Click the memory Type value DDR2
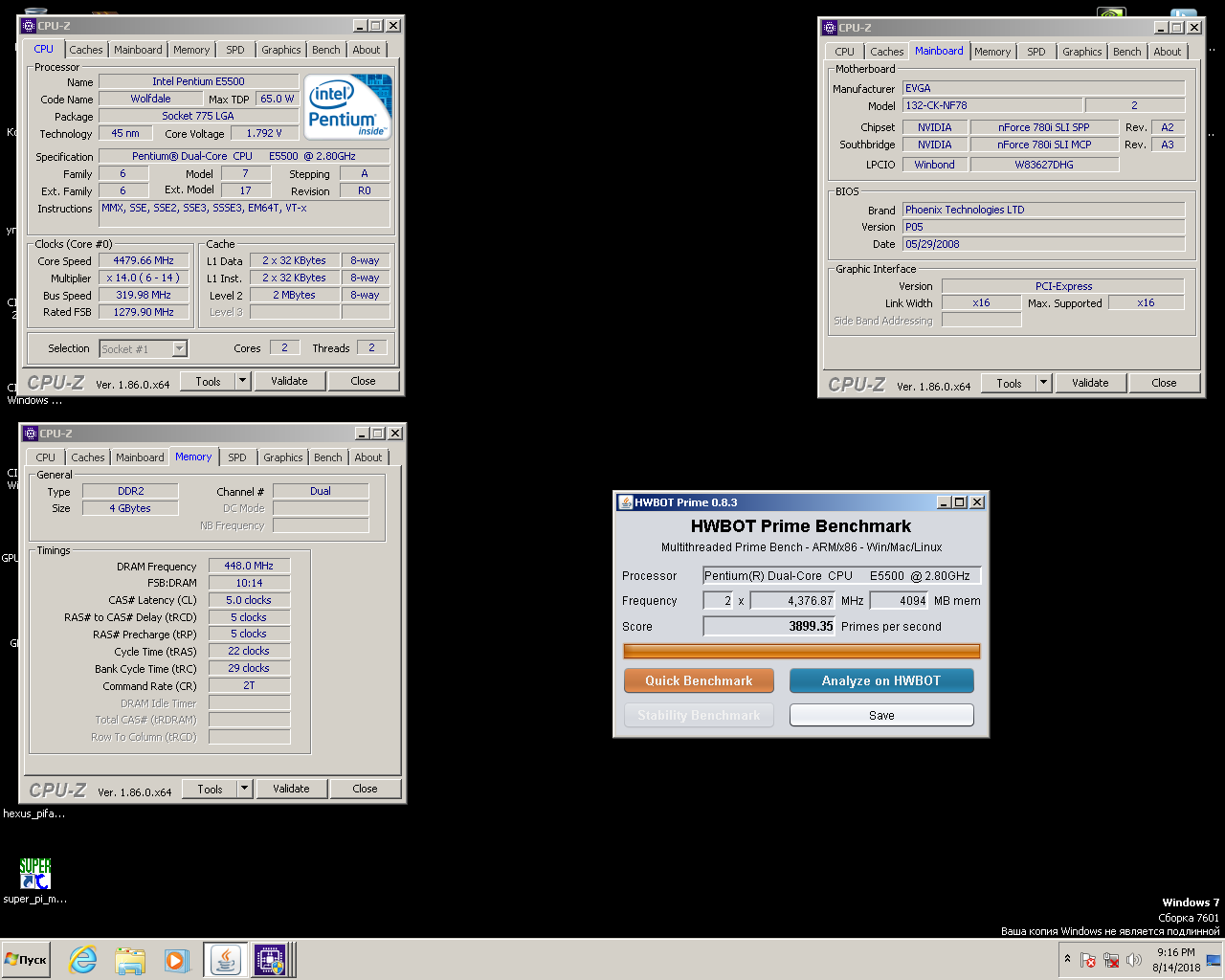 point(130,491)
